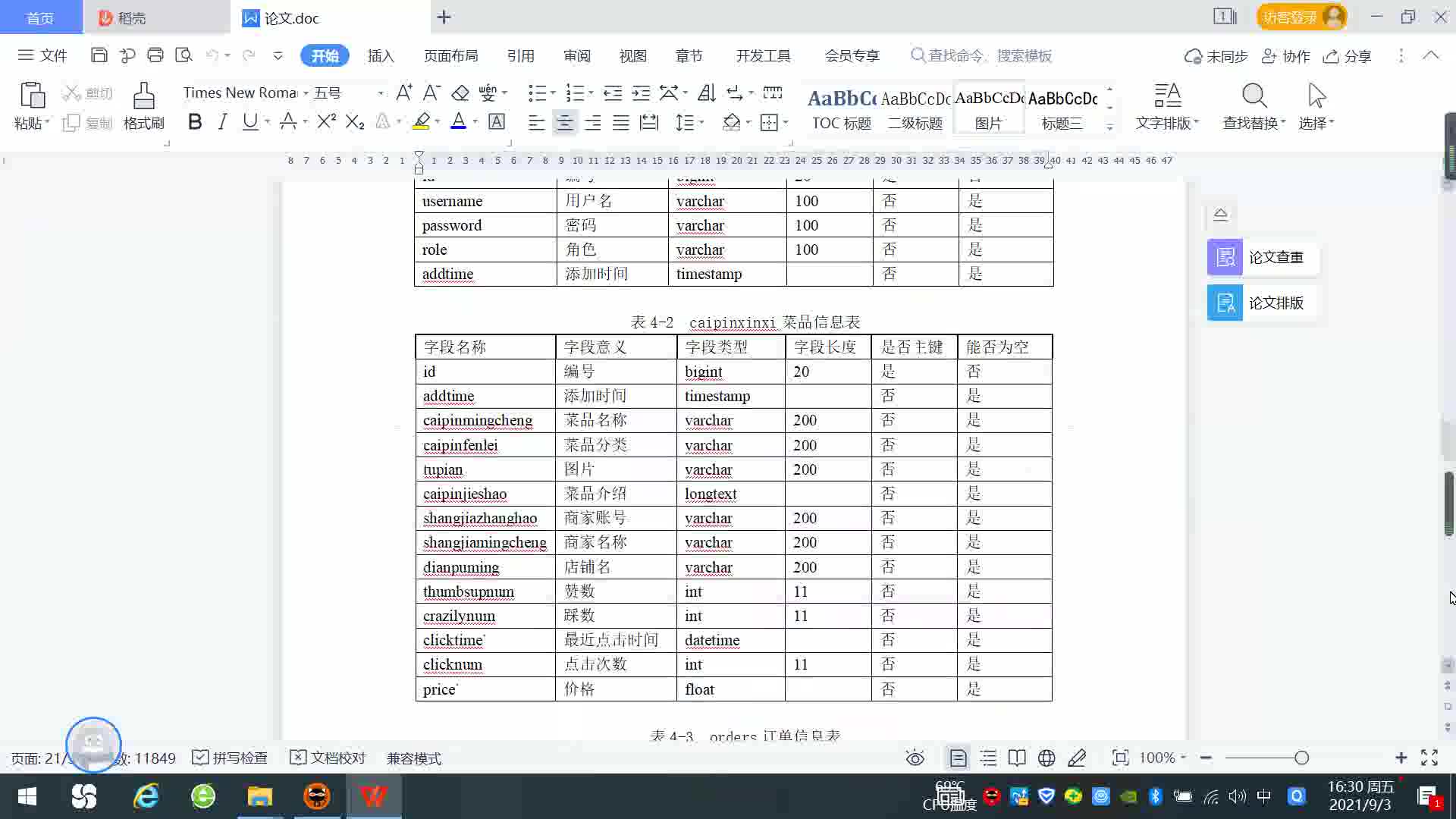Click the Increase Indent icon
The width and height of the screenshot is (1456, 819).
click(641, 93)
